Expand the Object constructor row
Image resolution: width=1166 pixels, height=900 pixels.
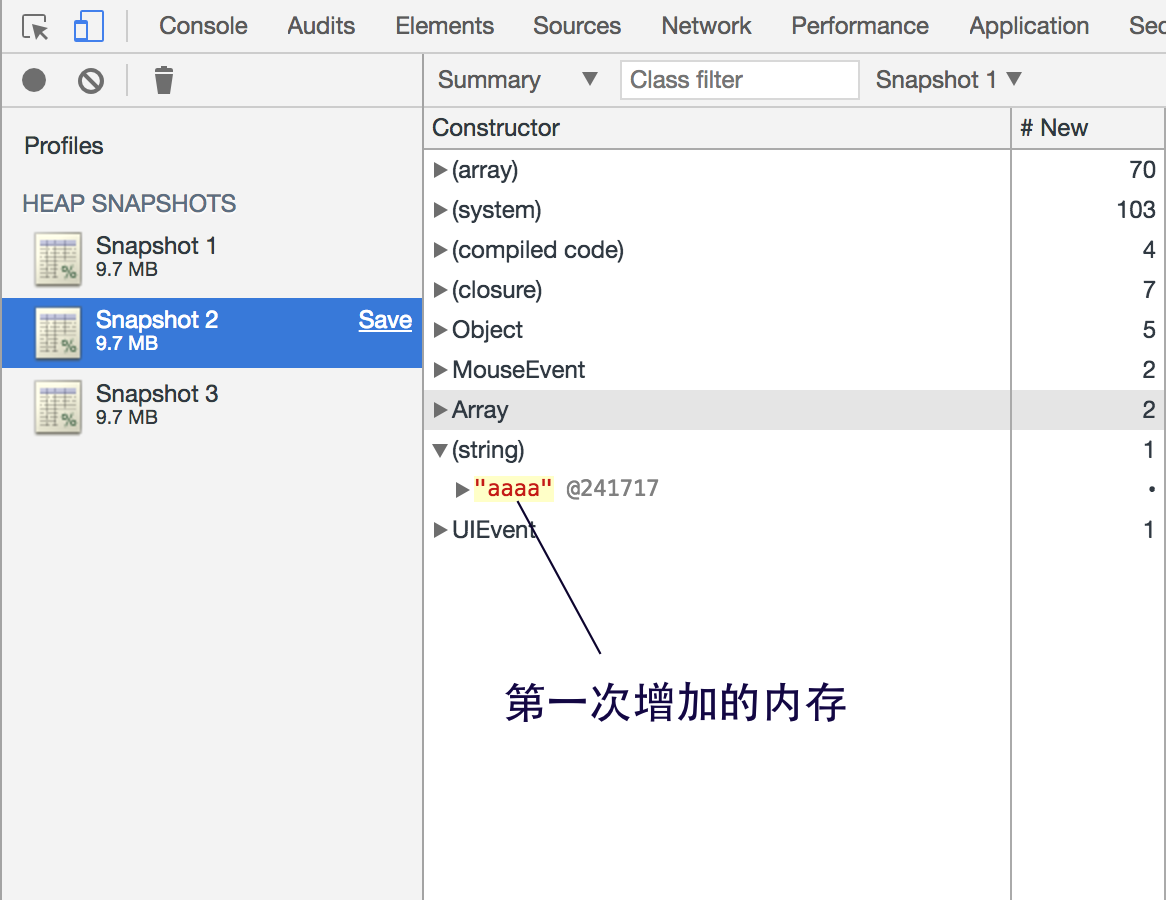pyautogui.click(x=440, y=330)
